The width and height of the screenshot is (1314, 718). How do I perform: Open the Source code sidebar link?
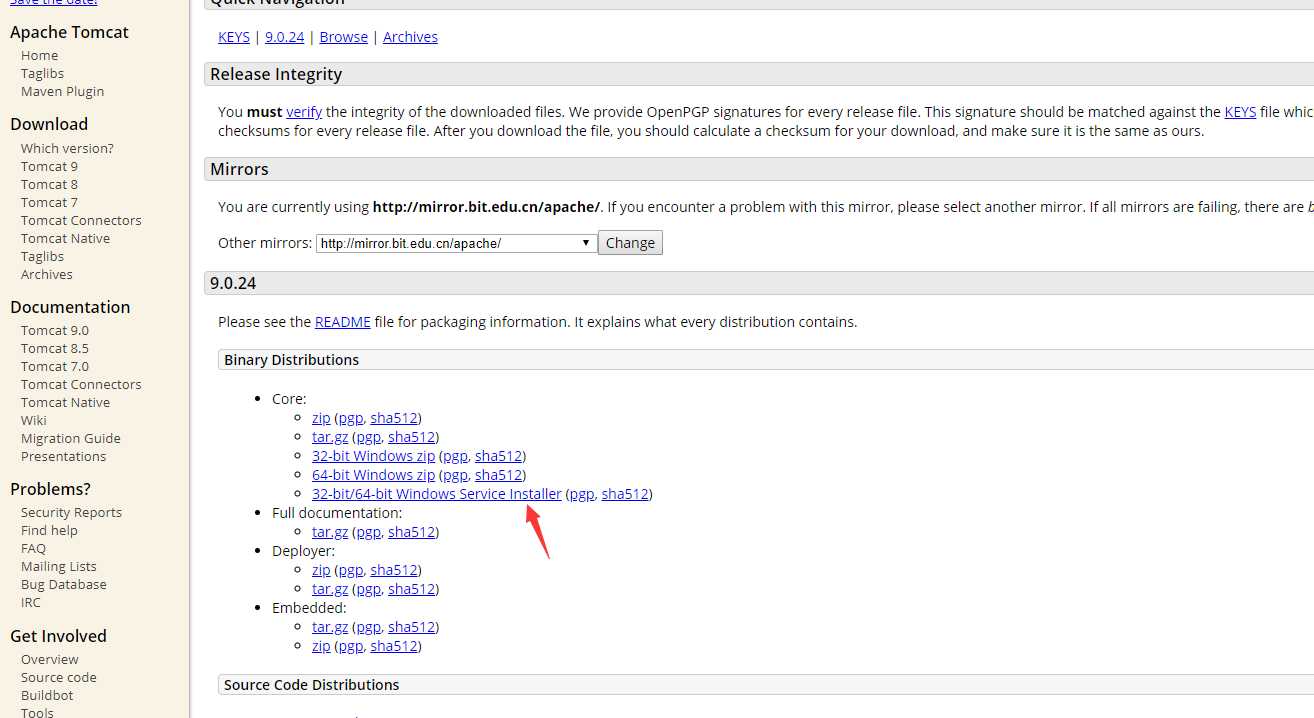pos(58,677)
